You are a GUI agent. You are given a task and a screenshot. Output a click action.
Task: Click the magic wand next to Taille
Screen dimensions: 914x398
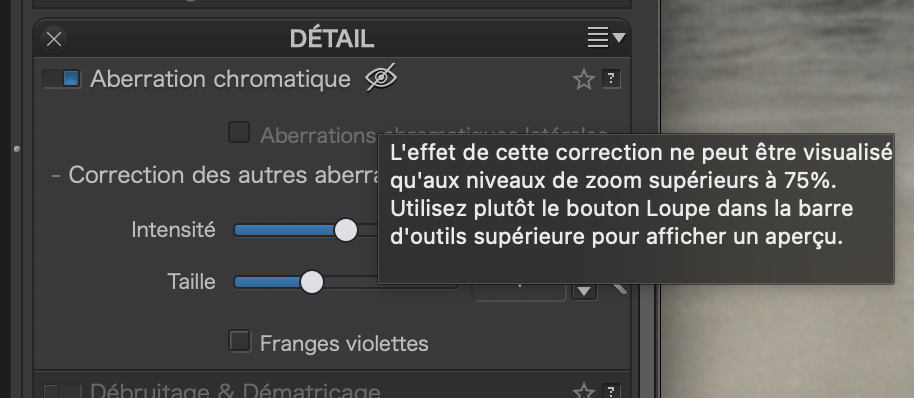[x=619, y=288]
